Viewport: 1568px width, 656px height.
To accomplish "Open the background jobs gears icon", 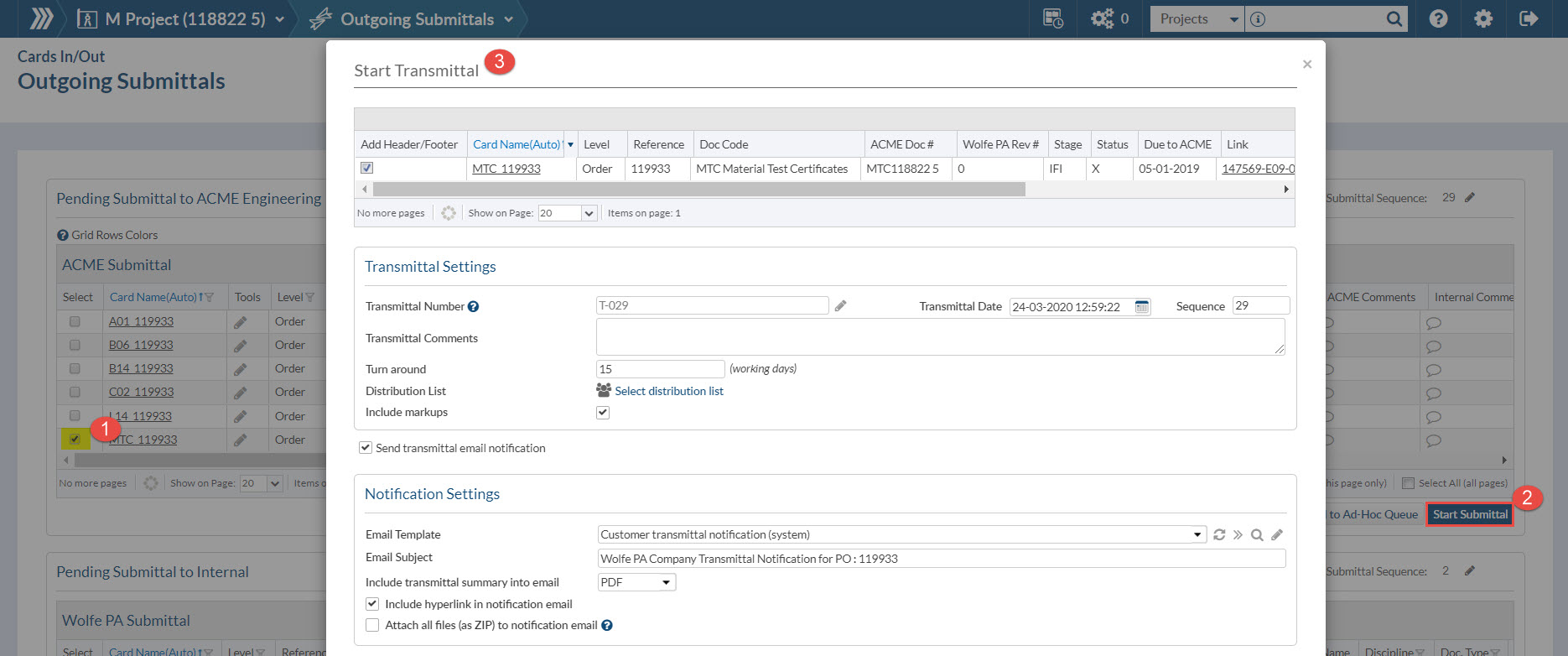I will point(1102,18).
